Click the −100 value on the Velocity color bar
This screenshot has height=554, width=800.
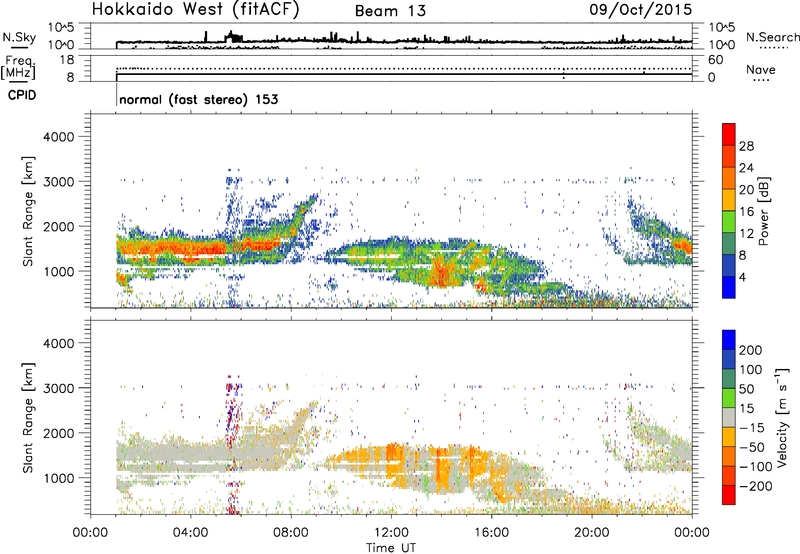tap(756, 467)
